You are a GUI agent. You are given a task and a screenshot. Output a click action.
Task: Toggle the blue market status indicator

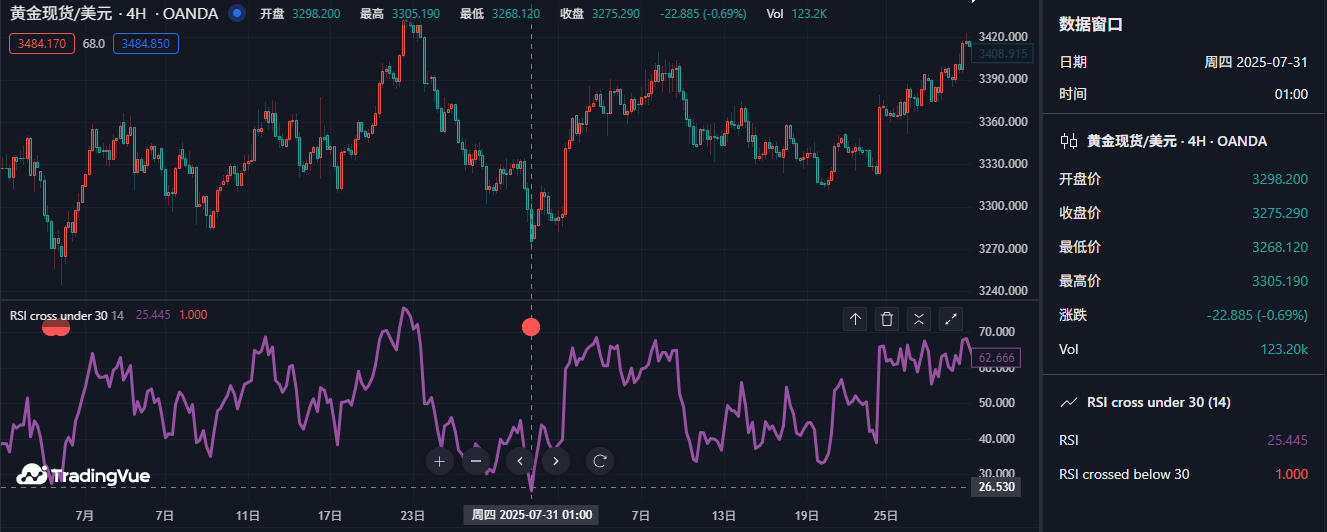[236, 14]
